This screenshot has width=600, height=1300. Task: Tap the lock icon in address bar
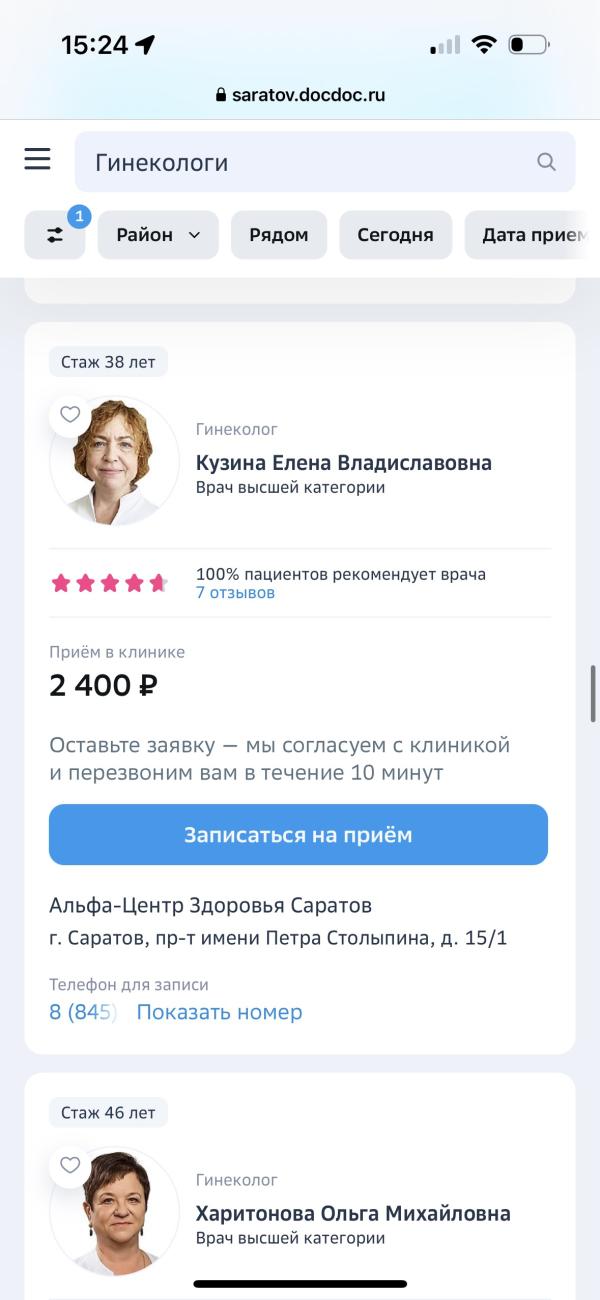click(221, 96)
